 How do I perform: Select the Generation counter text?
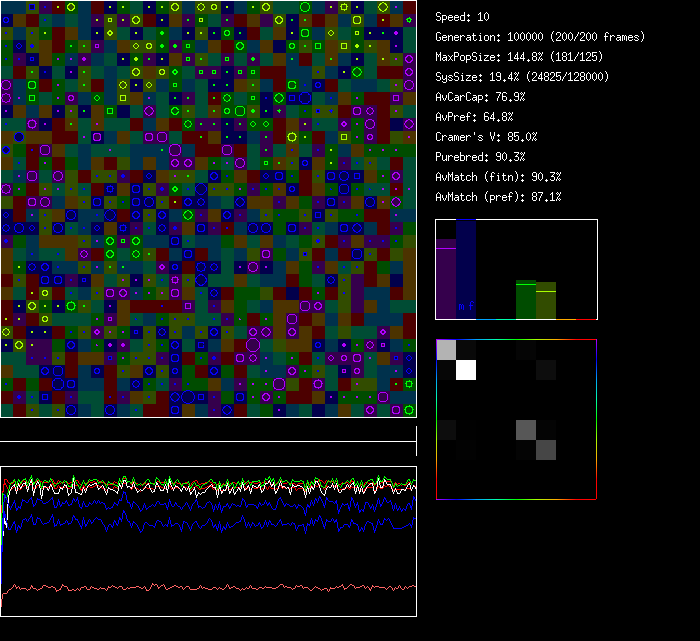pyautogui.click(x=540, y=37)
